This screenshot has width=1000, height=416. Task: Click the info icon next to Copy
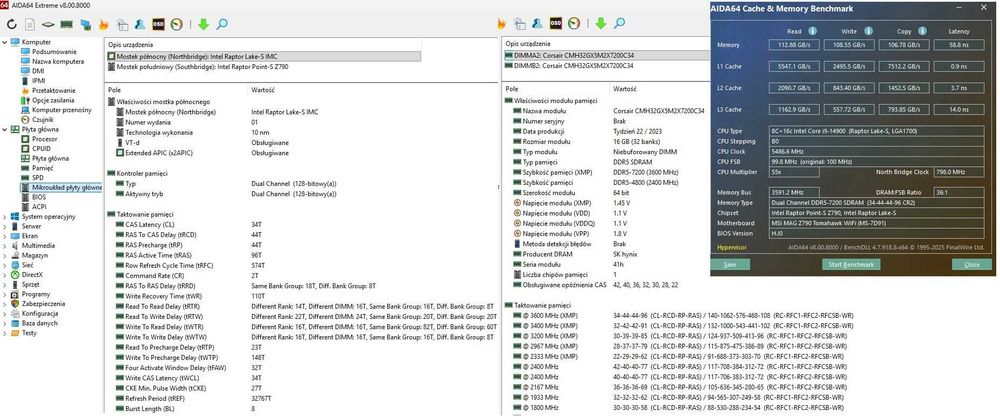point(923,31)
